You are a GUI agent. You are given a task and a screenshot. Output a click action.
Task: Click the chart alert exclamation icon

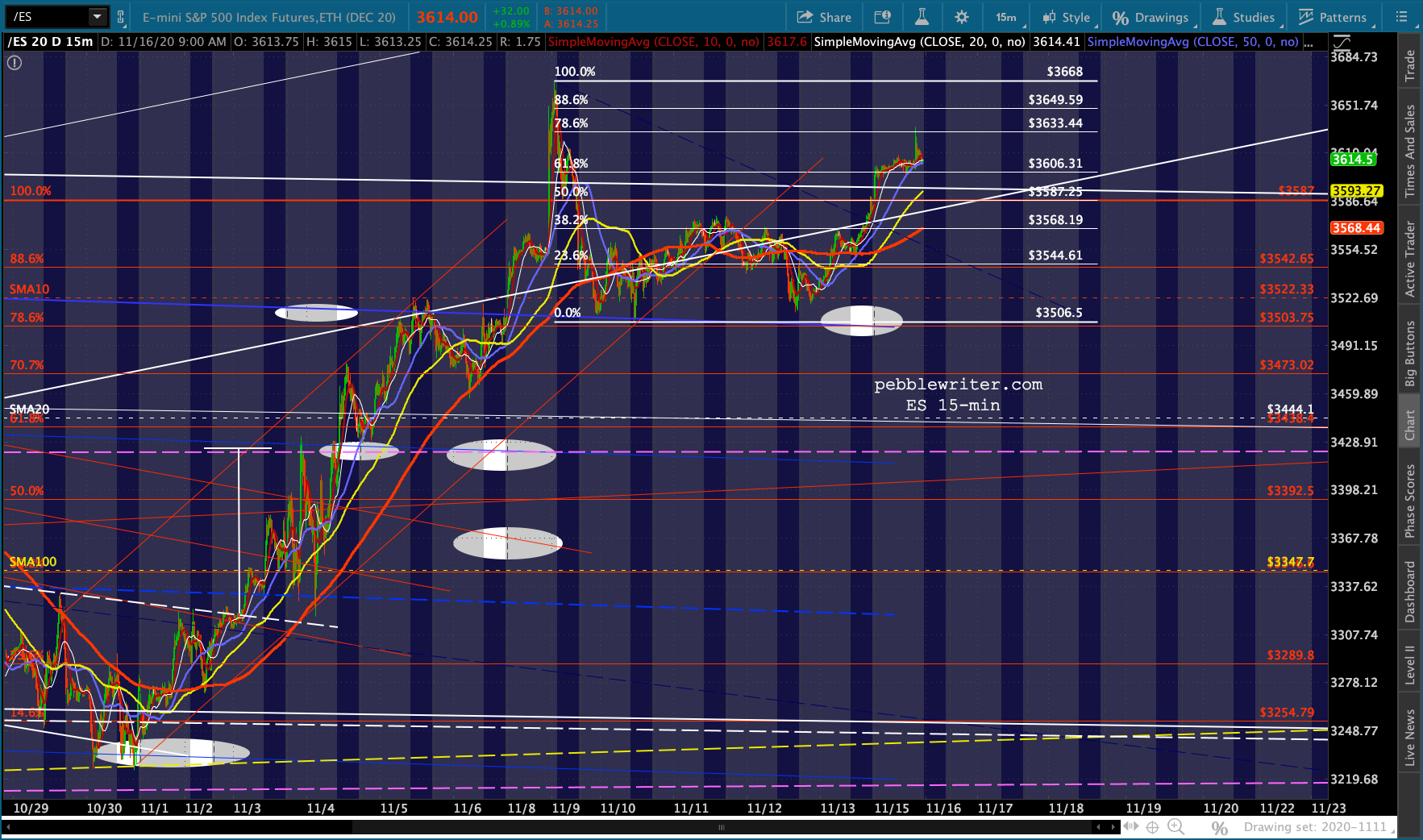[15, 62]
